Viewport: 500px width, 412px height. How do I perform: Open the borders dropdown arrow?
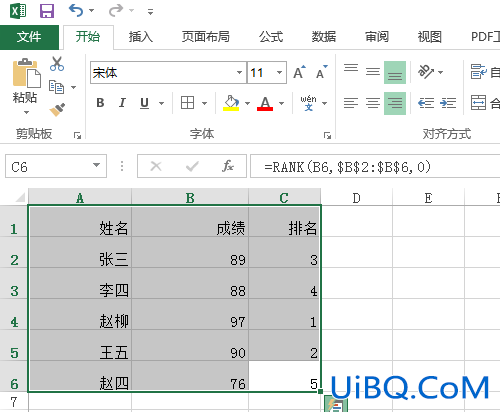[204, 103]
